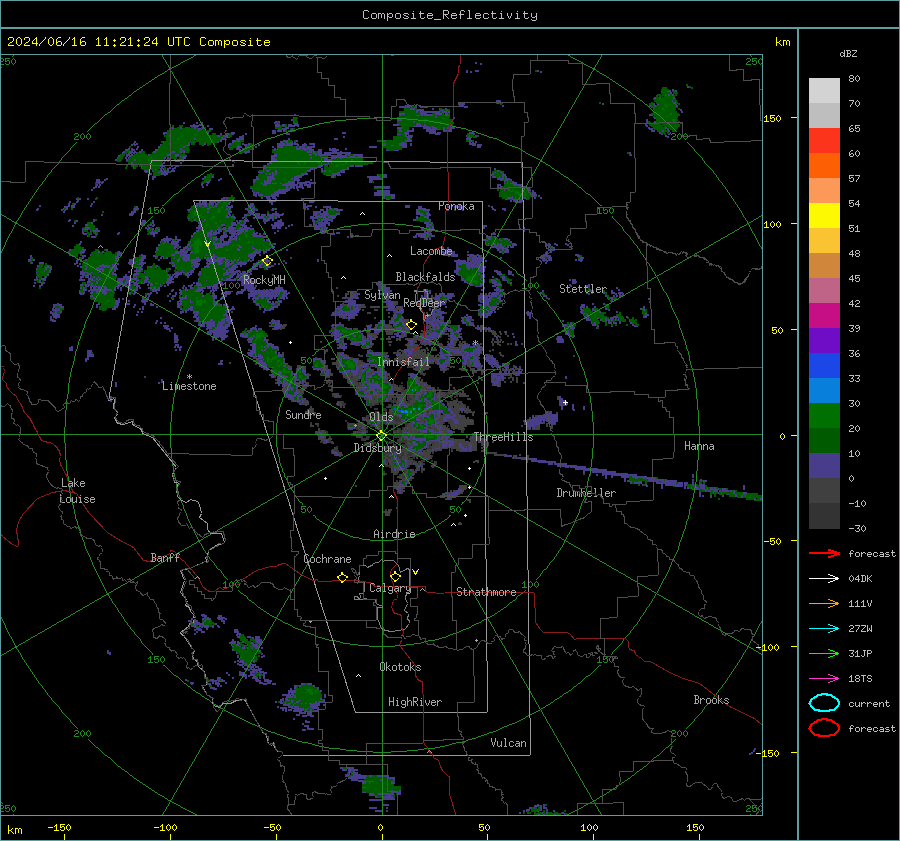Click the 80 dBZ light gray swatch

(824, 91)
